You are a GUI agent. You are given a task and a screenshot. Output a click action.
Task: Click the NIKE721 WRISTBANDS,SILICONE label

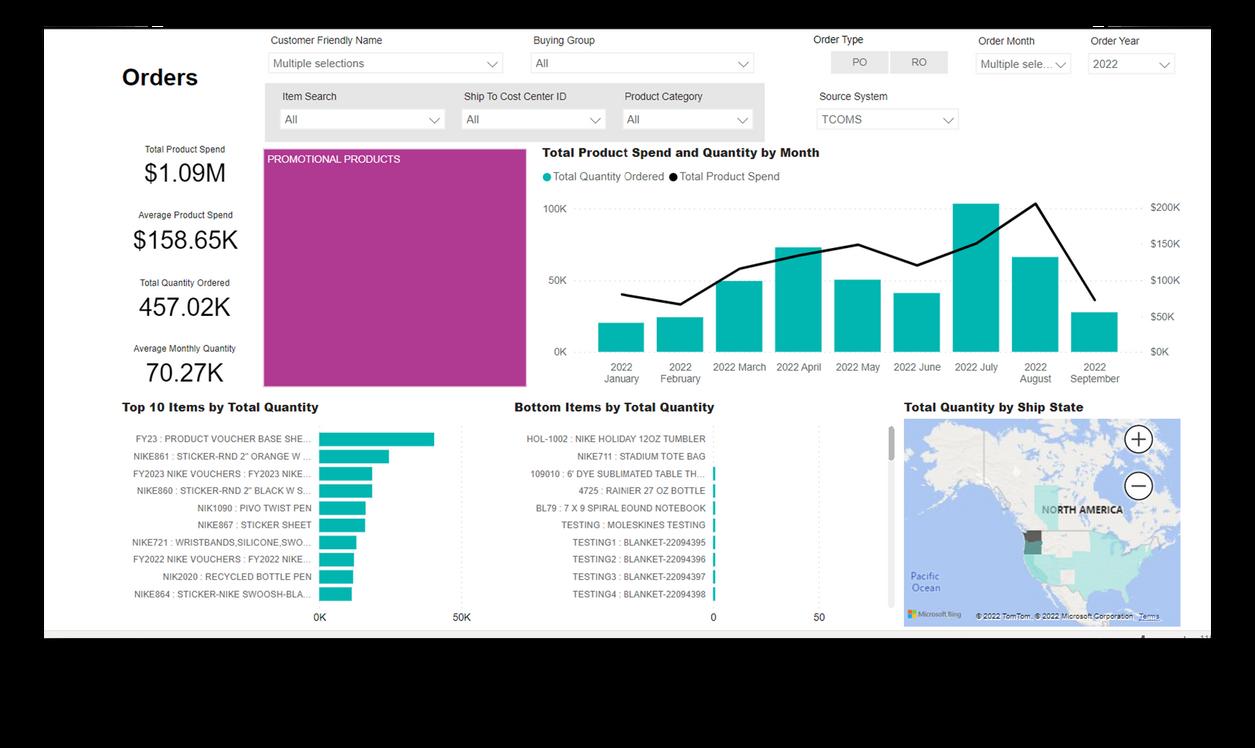pyautogui.click(x=221, y=542)
